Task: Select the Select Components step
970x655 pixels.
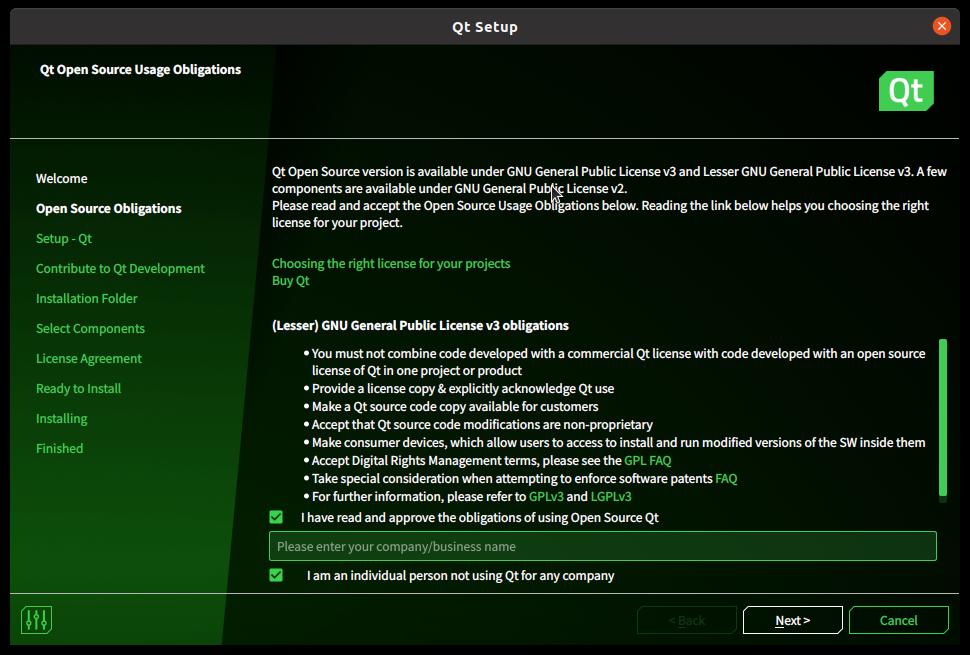Action: coord(90,328)
